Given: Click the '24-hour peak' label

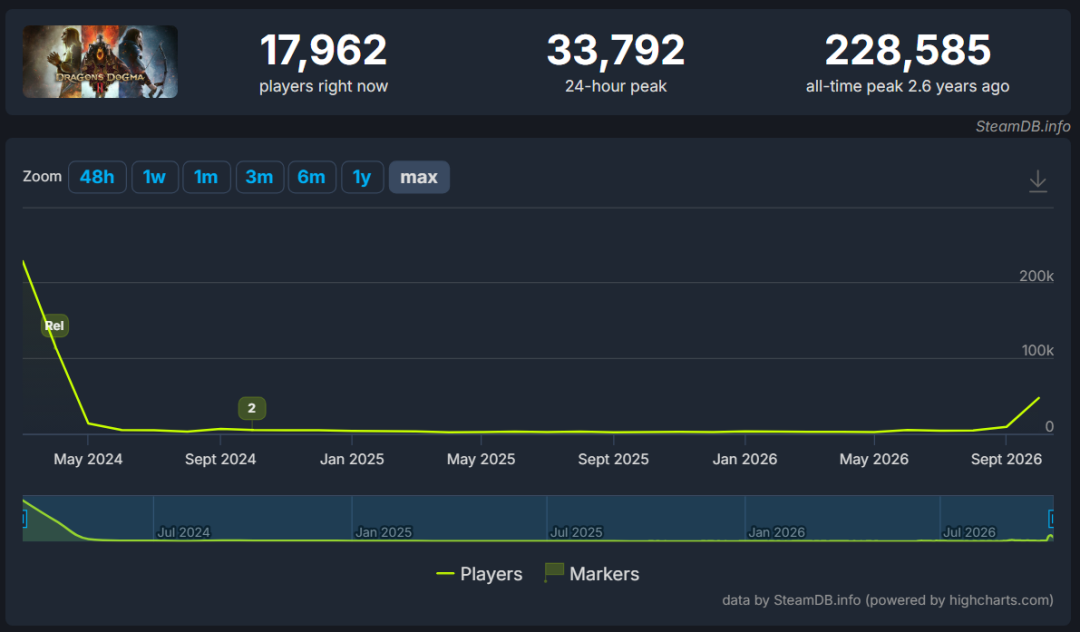Looking at the screenshot, I should click(x=616, y=86).
